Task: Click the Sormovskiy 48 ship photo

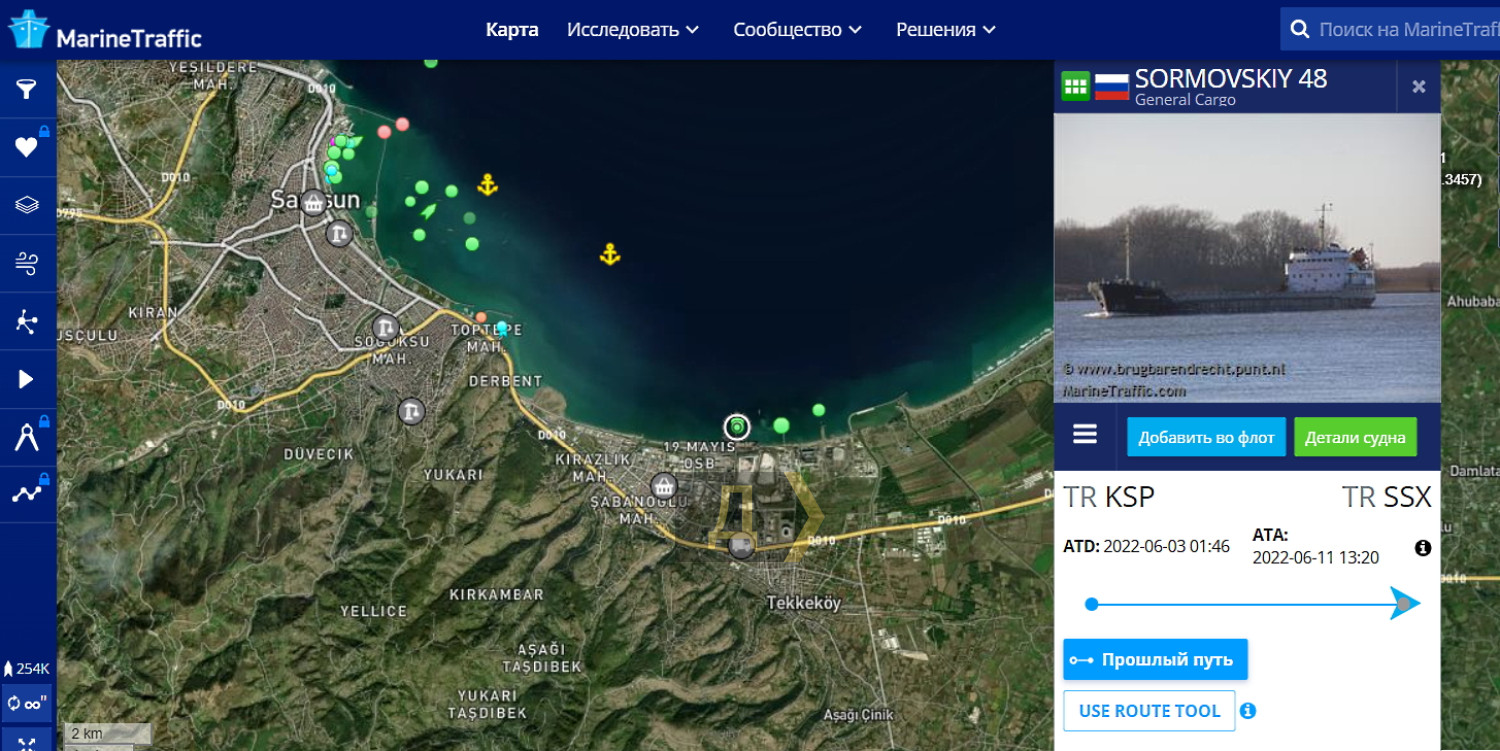Action: pos(1247,258)
